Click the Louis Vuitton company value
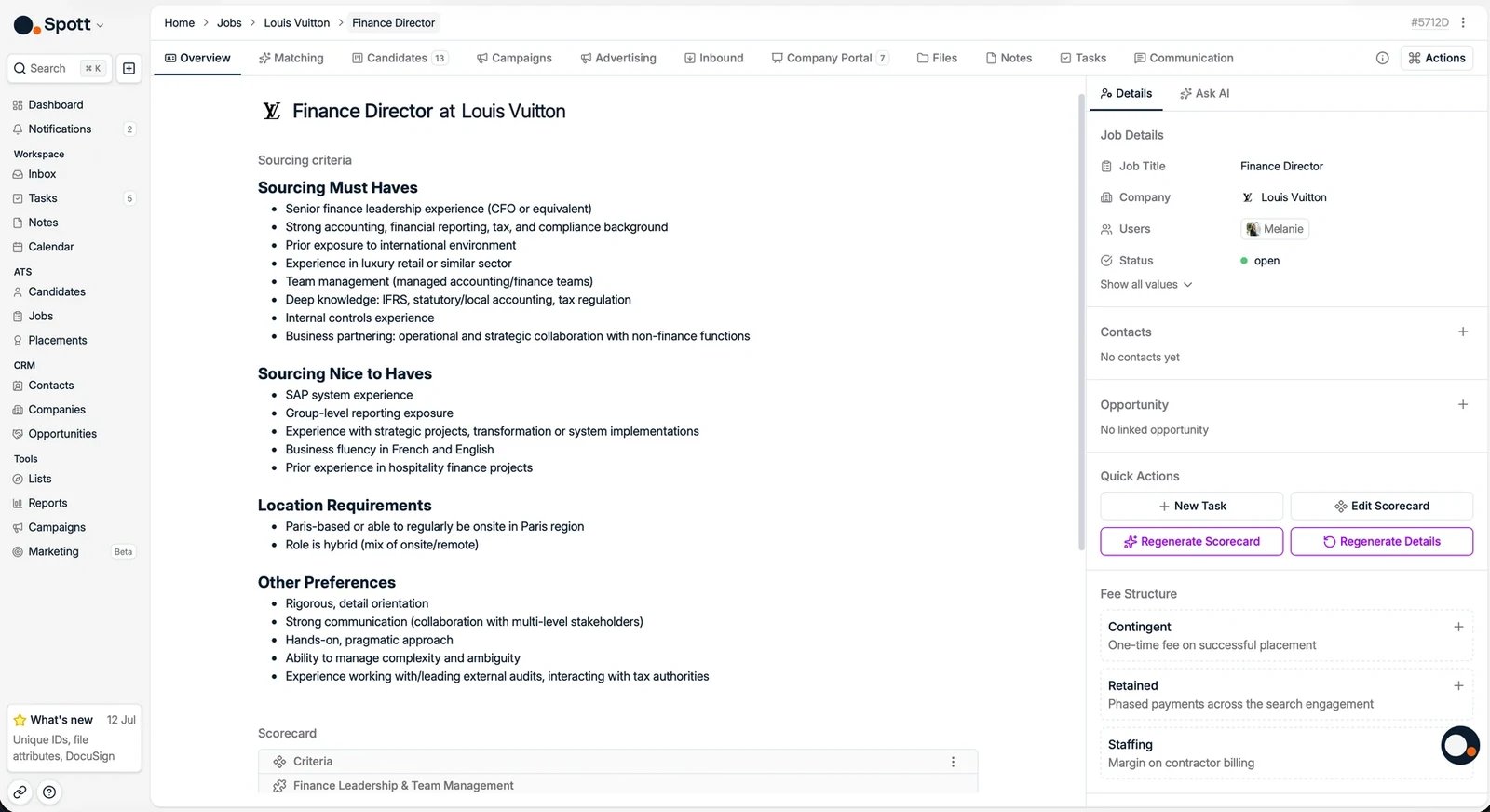 pyautogui.click(x=1285, y=197)
